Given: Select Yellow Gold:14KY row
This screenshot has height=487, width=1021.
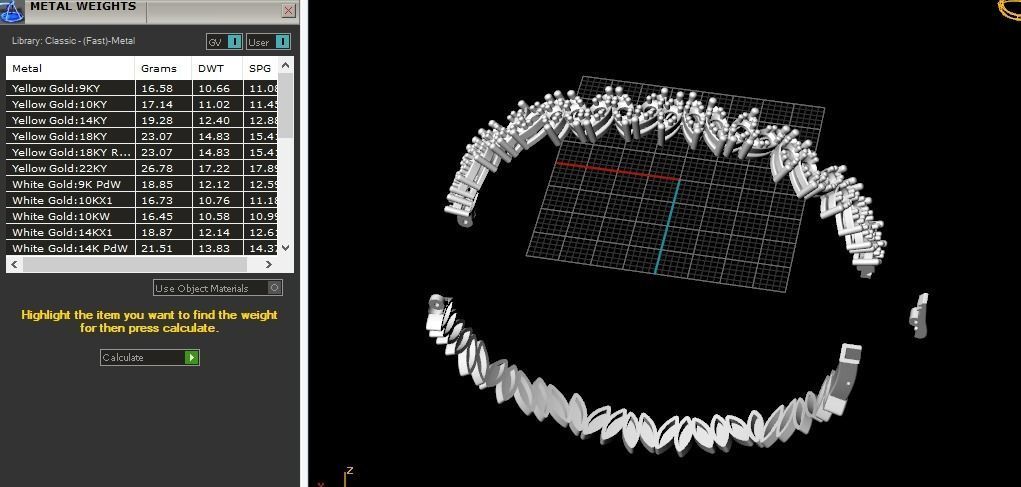Looking at the screenshot, I should [x=142, y=120].
